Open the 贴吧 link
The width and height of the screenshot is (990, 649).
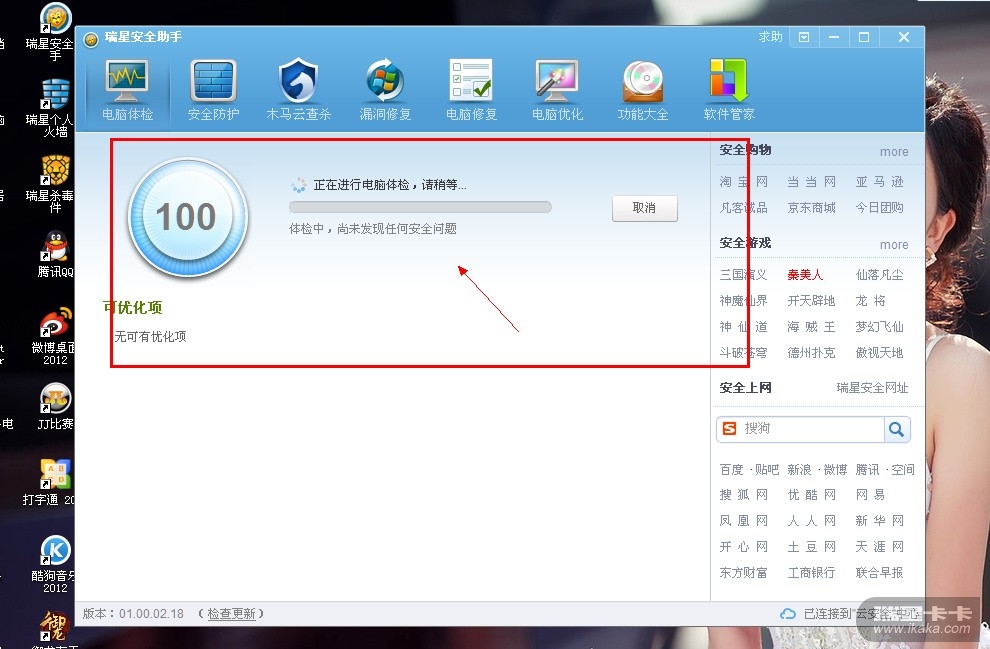click(767, 469)
